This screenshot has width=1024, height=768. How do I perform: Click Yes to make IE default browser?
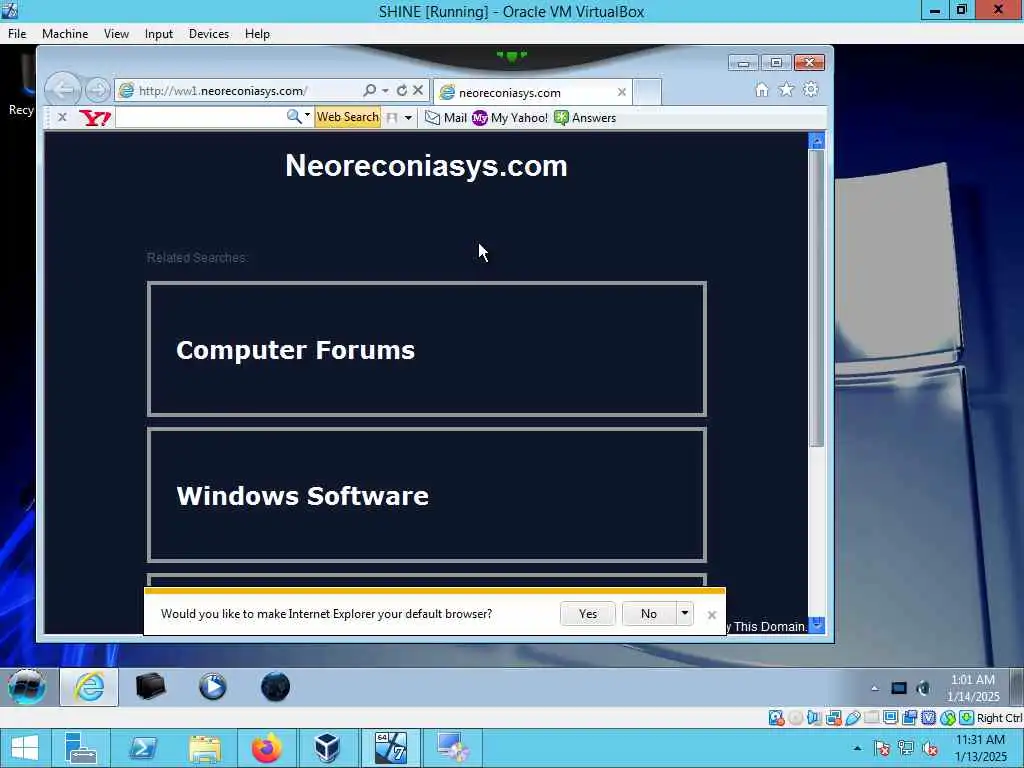pyautogui.click(x=588, y=614)
